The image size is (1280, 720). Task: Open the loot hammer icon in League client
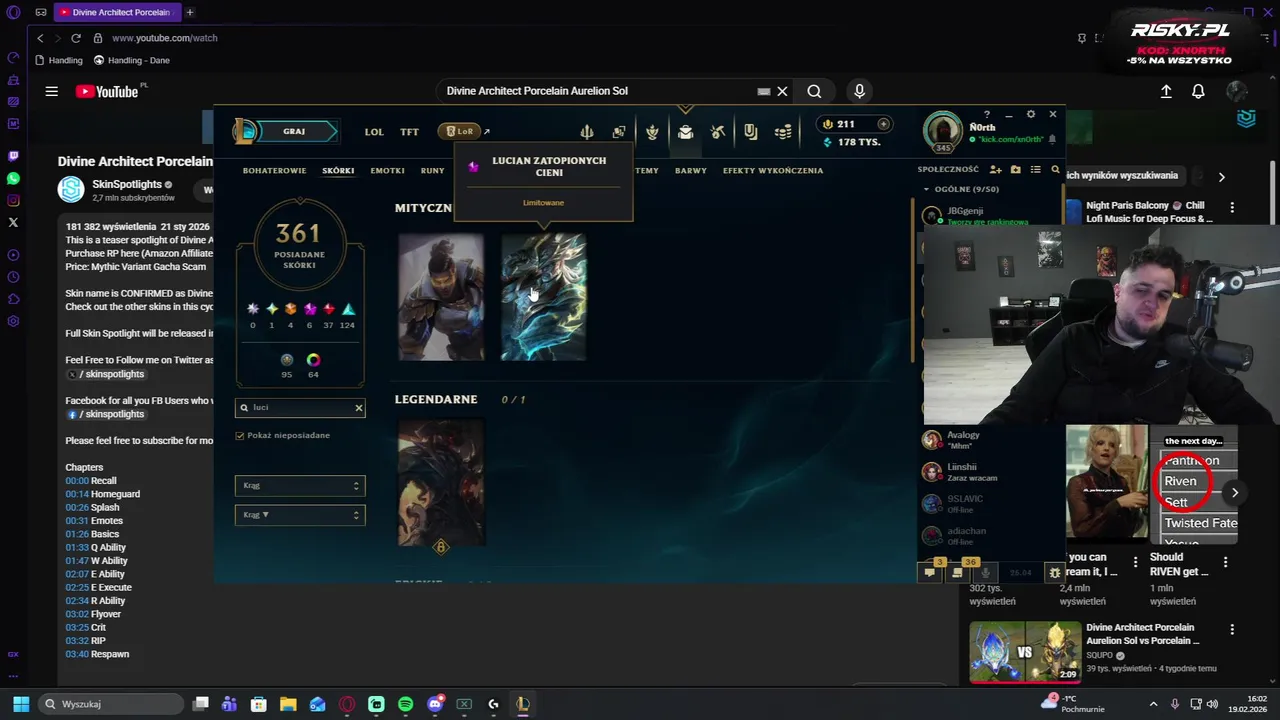(x=718, y=132)
